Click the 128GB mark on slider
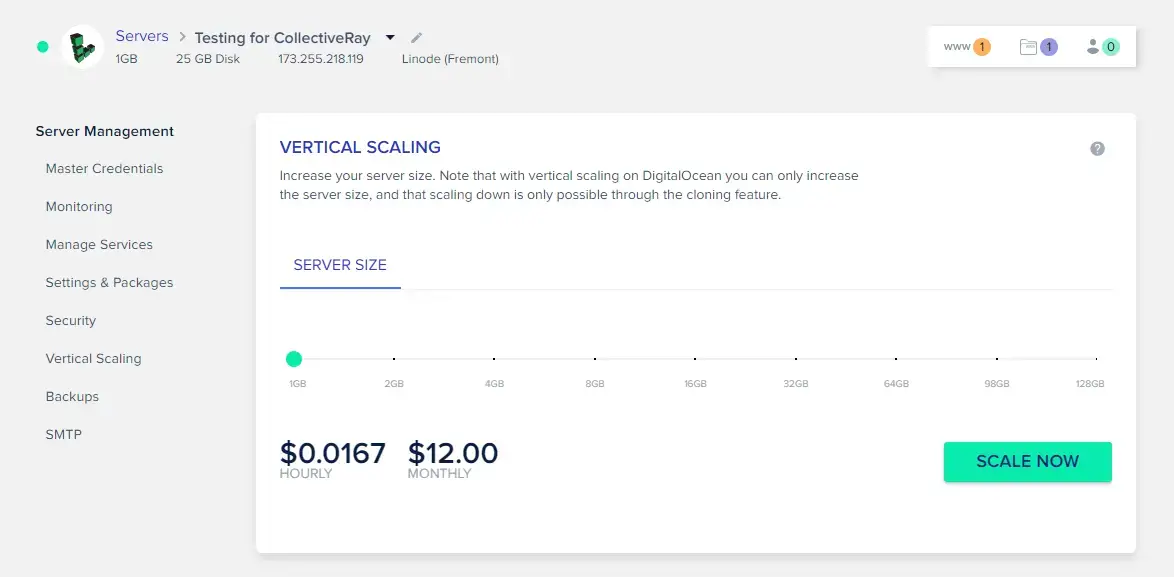 click(x=1096, y=359)
